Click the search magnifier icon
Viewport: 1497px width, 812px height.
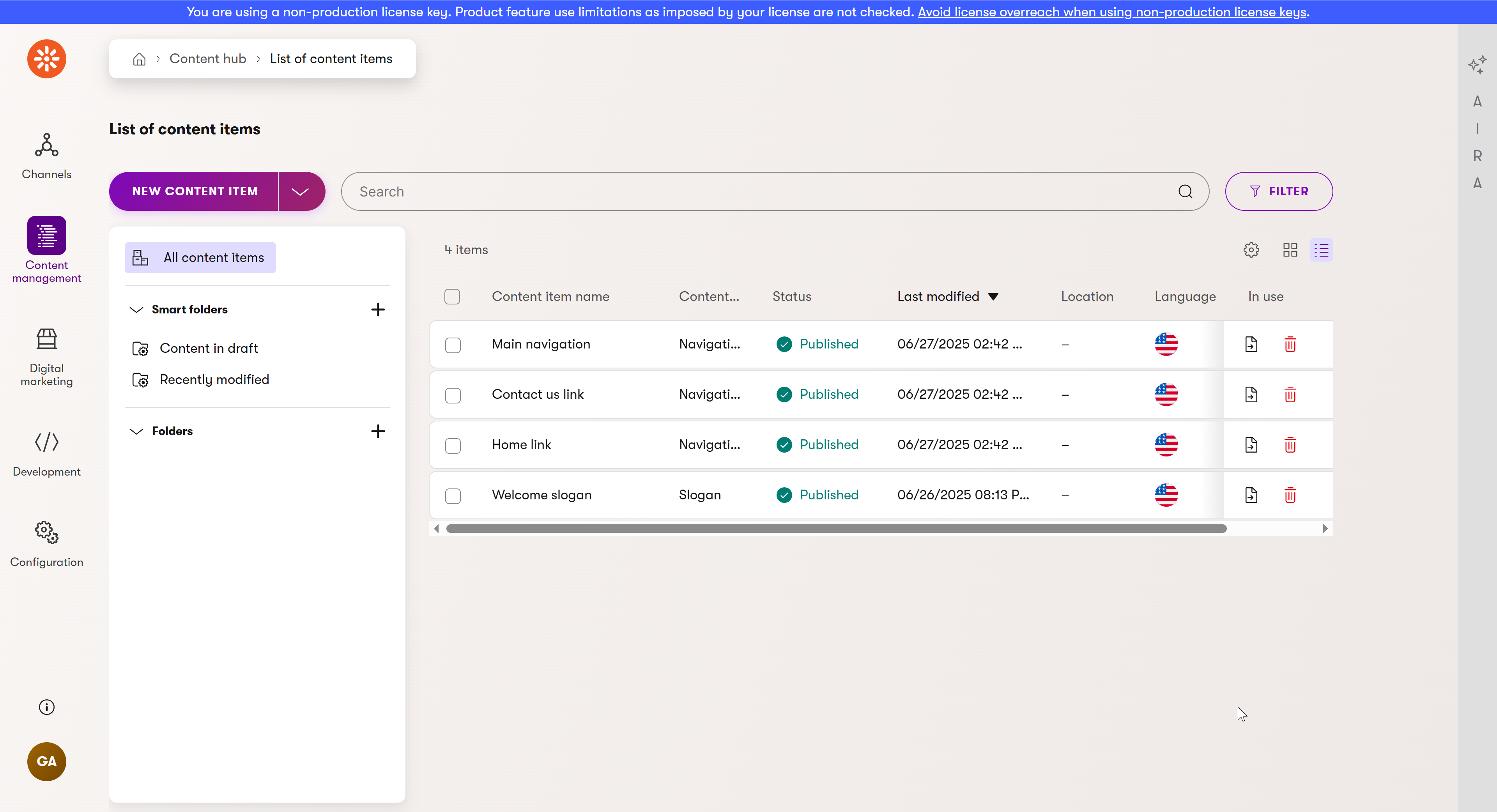click(x=1185, y=191)
